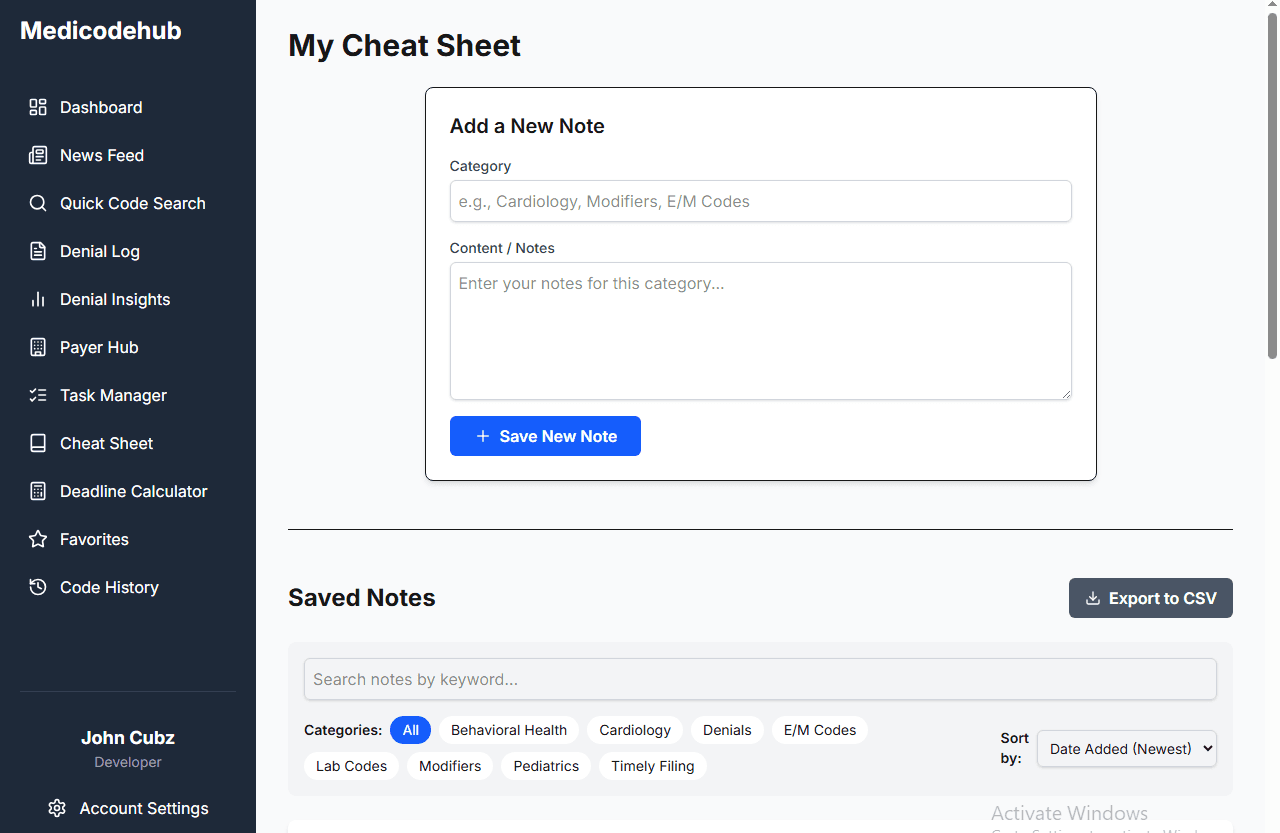Open Code History
Viewport: 1280px width, 833px height.
(x=128, y=587)
